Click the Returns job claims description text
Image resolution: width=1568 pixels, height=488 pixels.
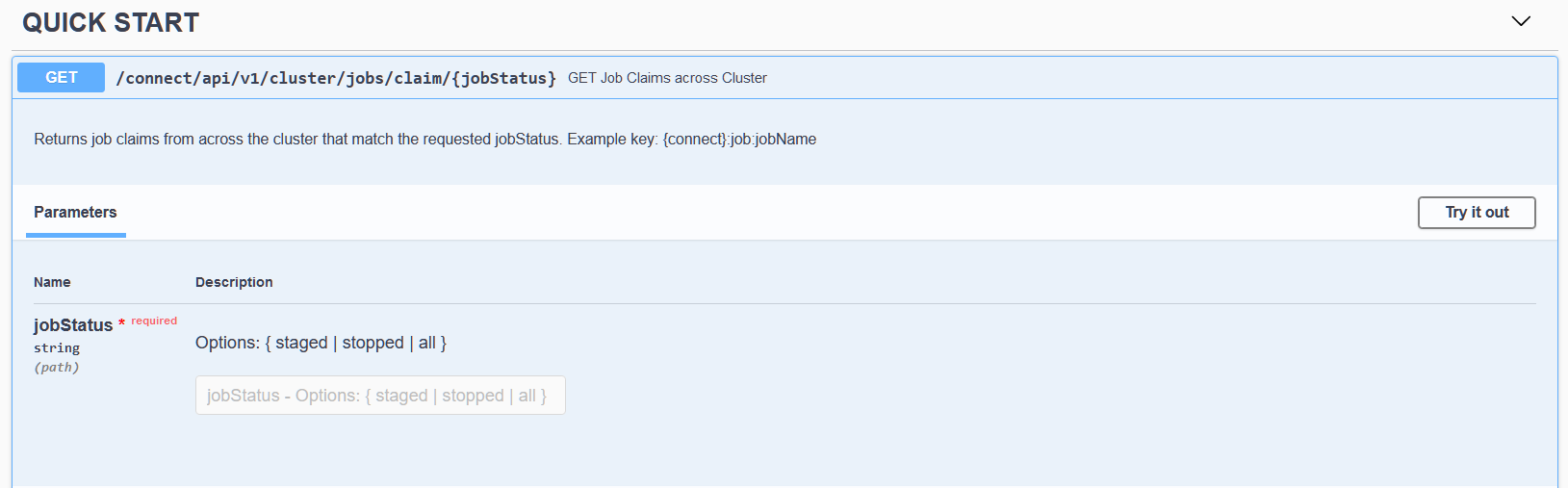(x=297, y=140)
